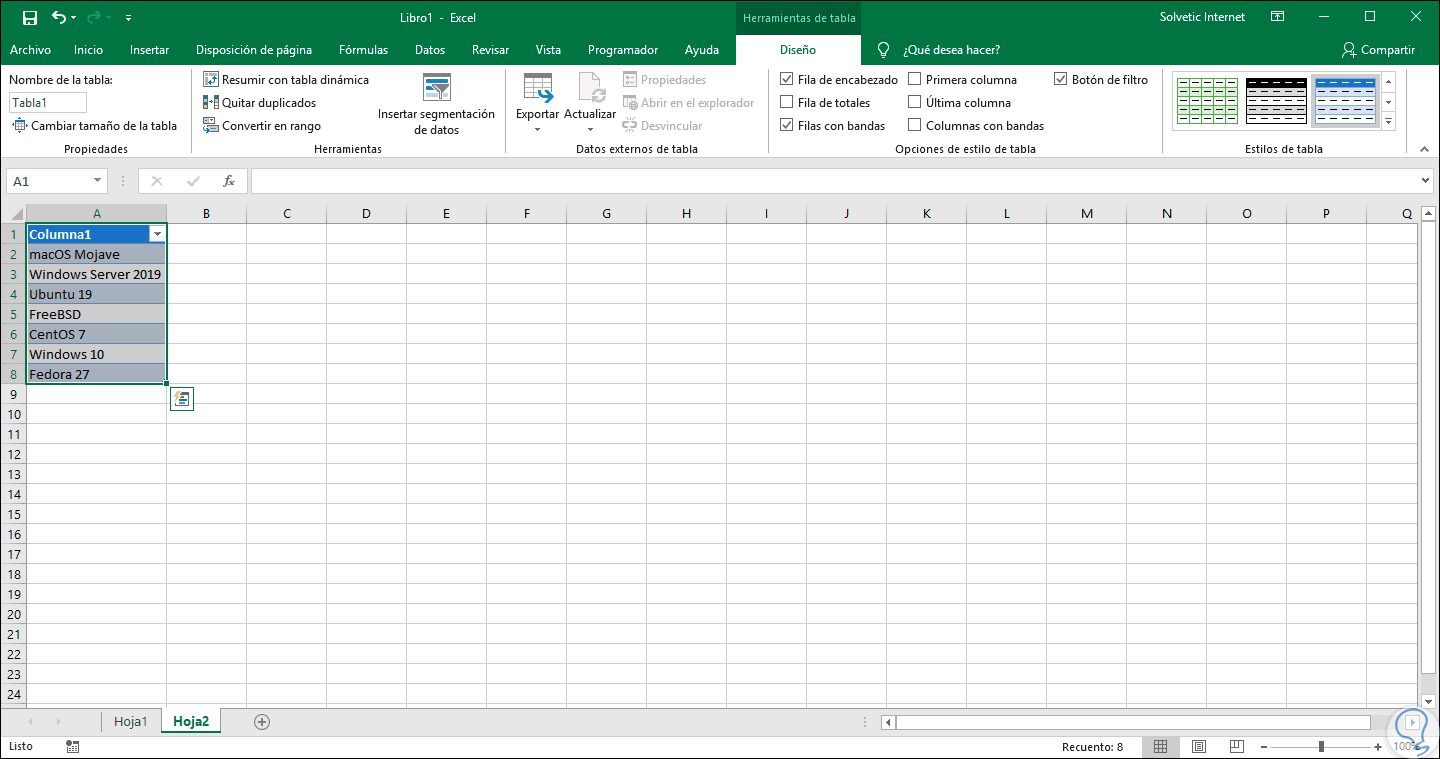Collapse the ribbon with the arrow icon
Screen dimensions: 1440x759
point(1425,149)
